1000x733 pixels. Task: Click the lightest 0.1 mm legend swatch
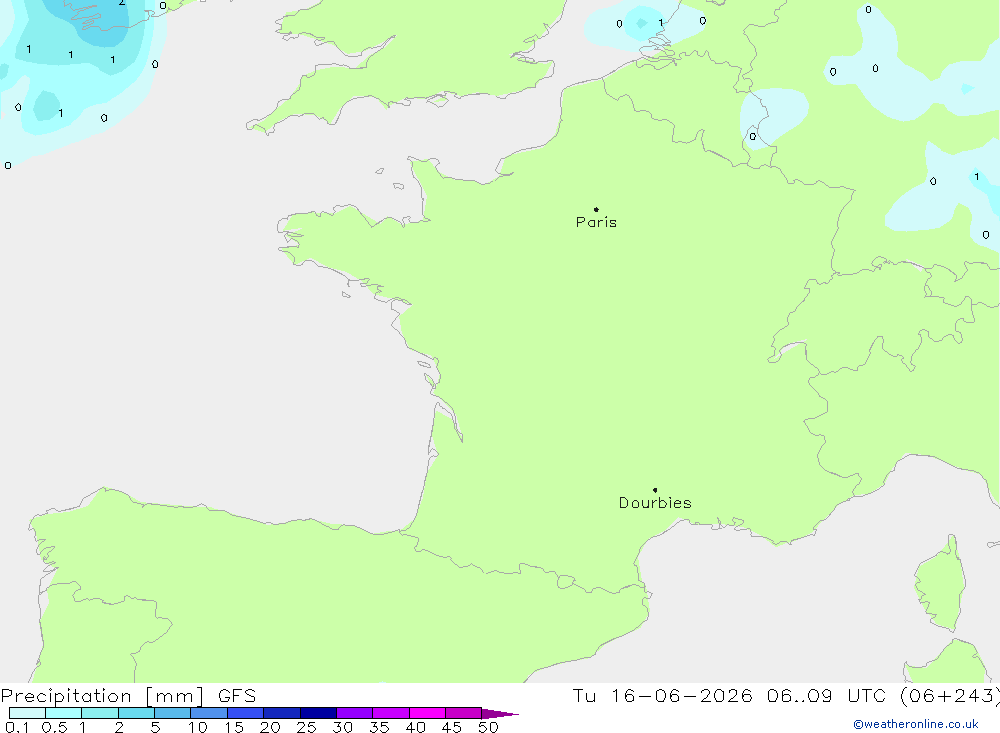27,713
